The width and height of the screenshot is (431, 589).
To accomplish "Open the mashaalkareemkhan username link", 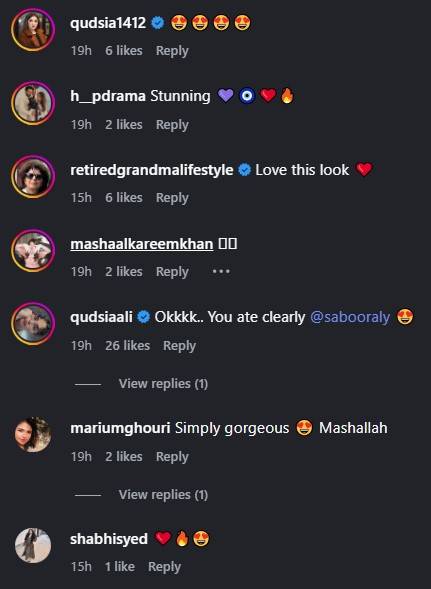I will (x=142, y=244).
